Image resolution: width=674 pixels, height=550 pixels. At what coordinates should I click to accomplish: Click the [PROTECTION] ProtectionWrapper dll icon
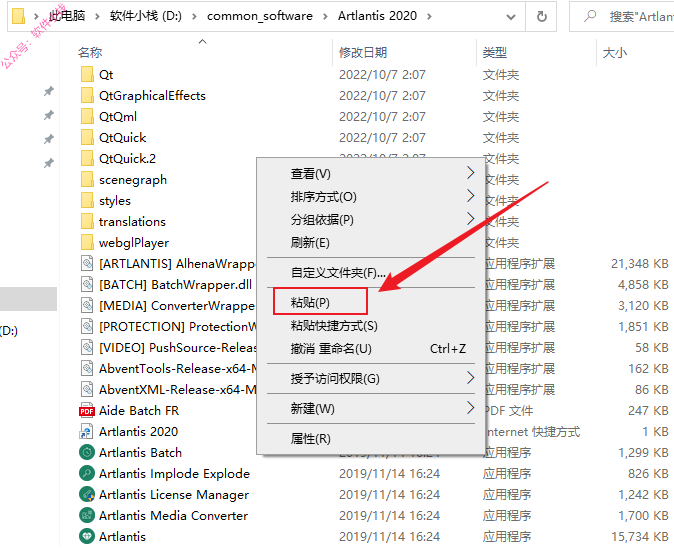click(x=87, y=327)
